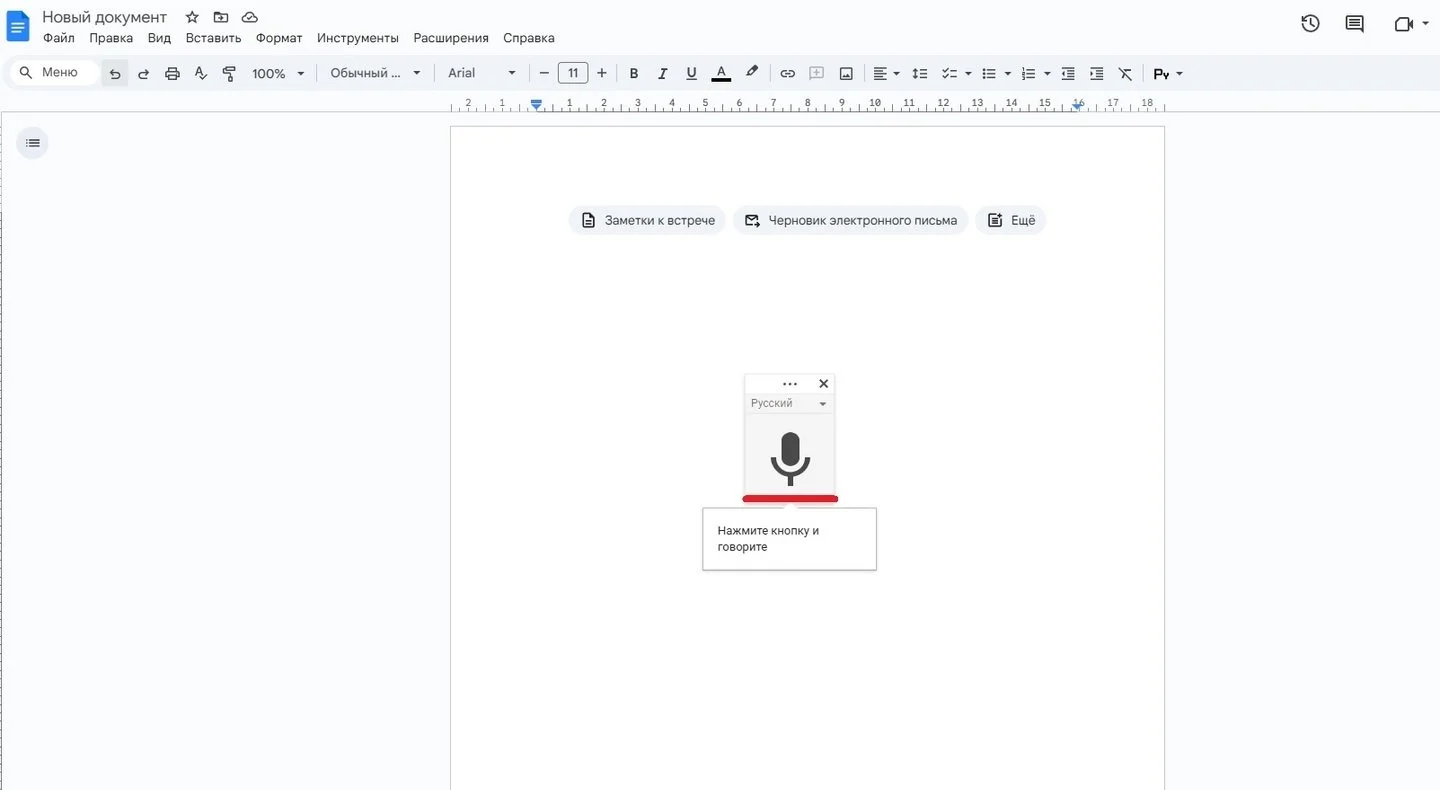Search menus with the 'Меню' box
The height and width of the screenshot is (790, 1440).
coord(54,73)
